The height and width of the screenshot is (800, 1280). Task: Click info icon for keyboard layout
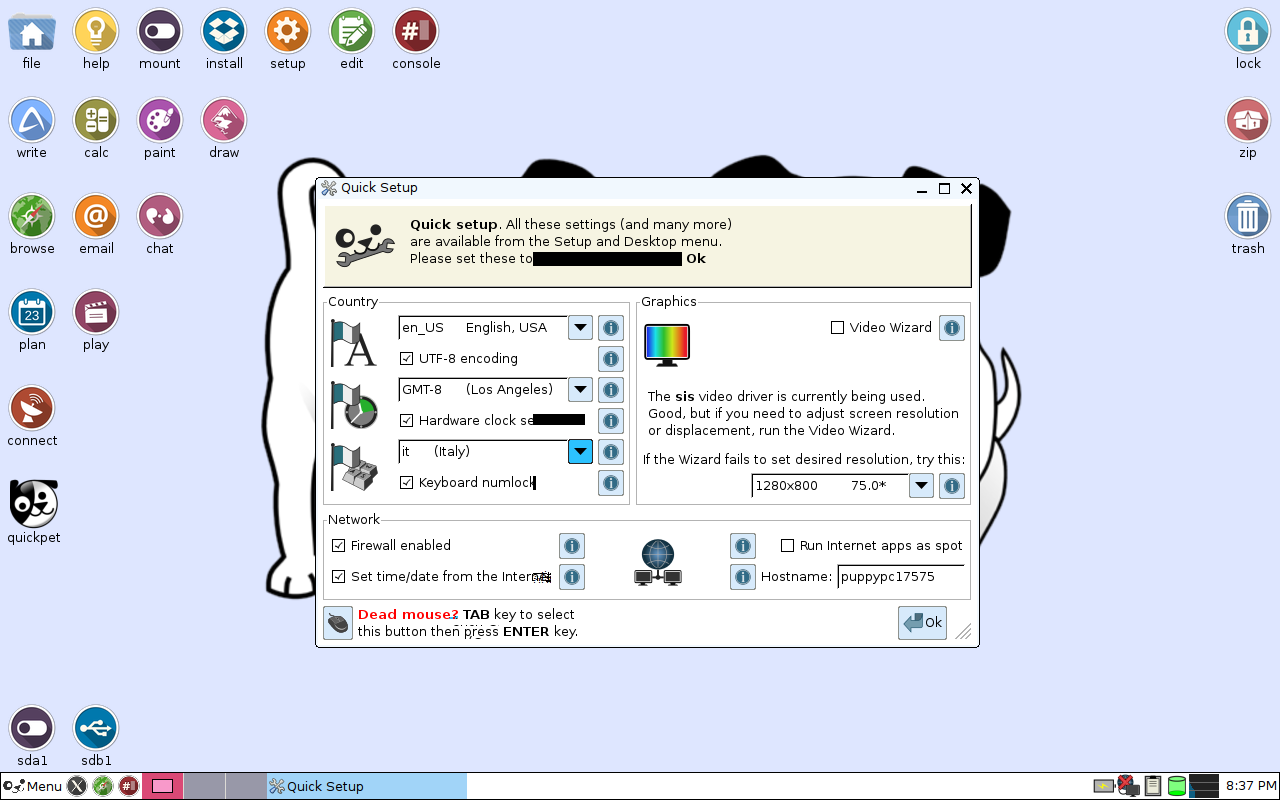click(611, 452)
